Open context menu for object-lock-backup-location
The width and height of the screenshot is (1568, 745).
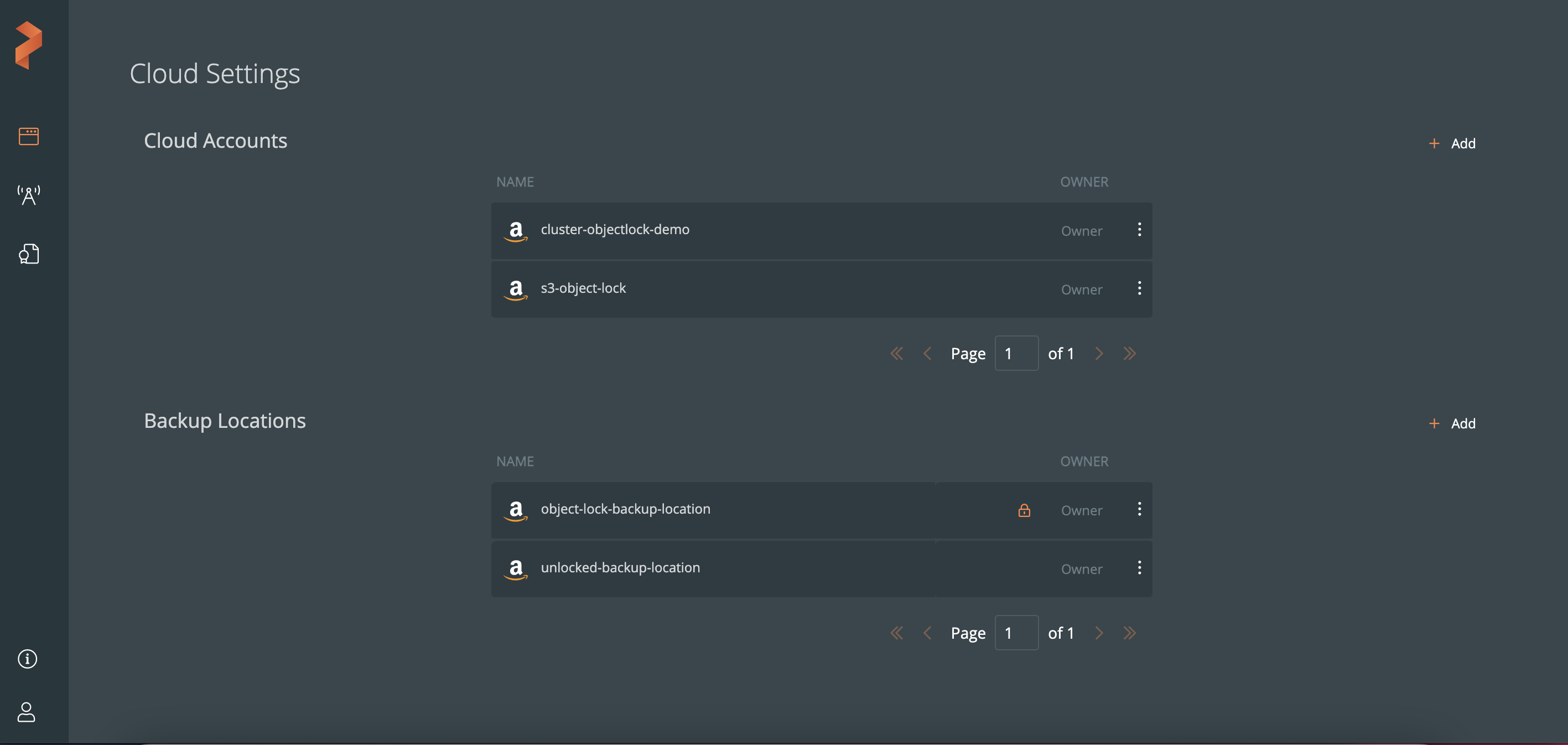[1138, 508]
